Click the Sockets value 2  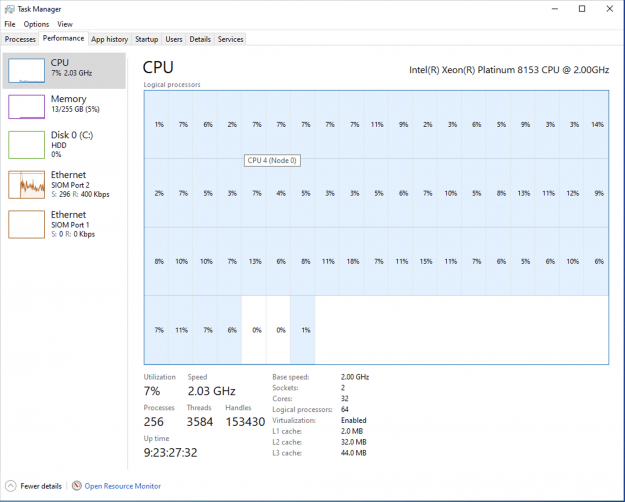tap(343, 388)
